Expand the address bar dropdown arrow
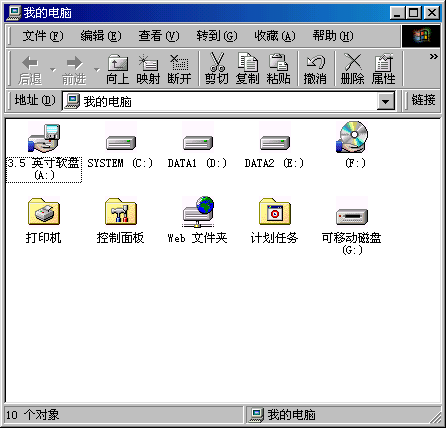 tap(386, 101)
